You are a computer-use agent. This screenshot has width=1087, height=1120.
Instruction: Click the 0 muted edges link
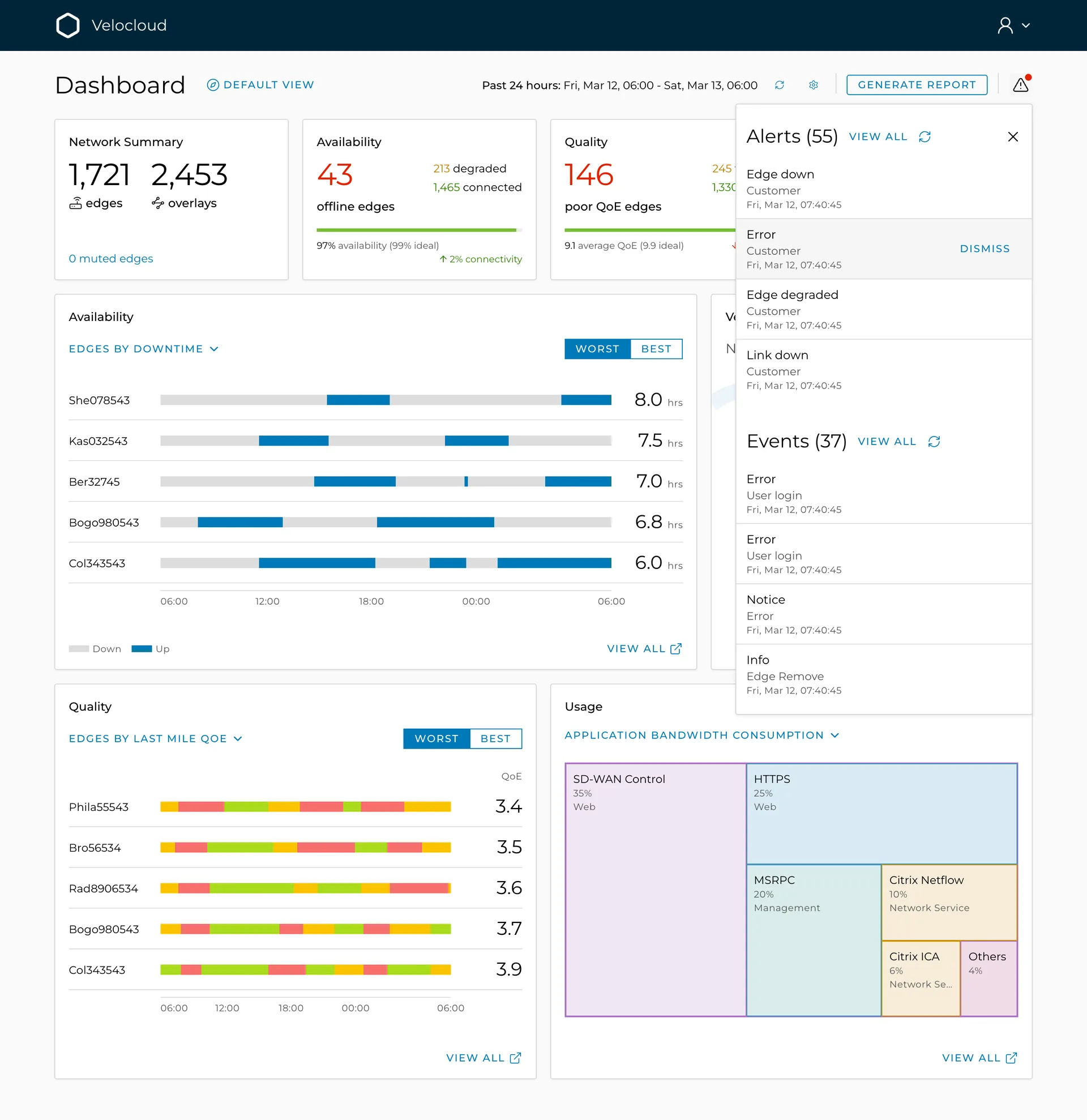[111, 258]
